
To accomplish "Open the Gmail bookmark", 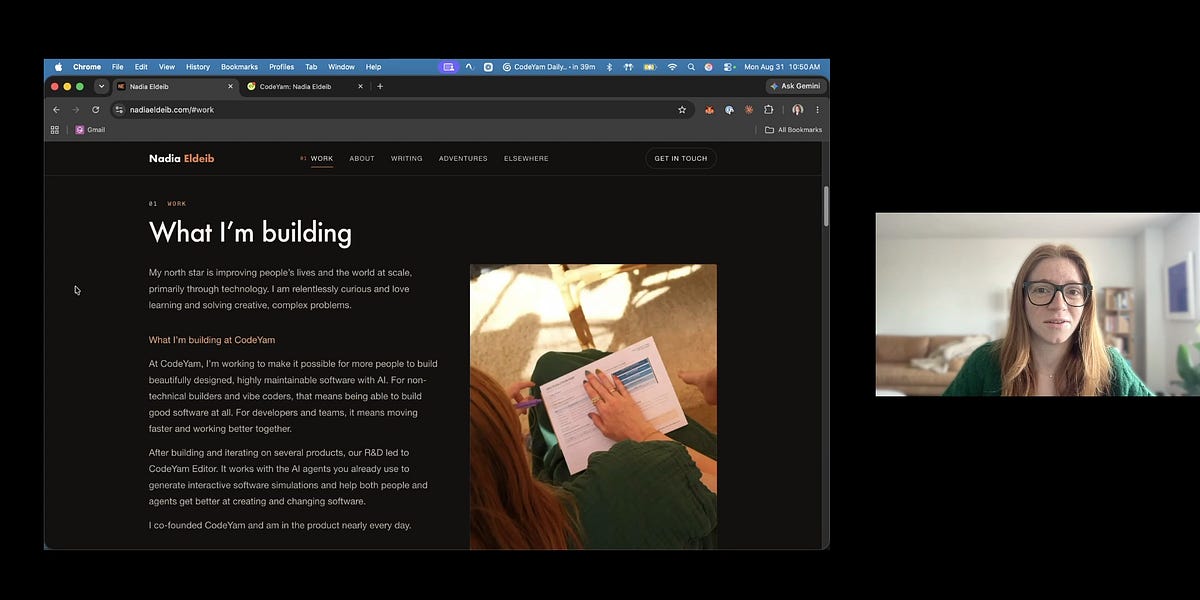I will coord(90,130).
